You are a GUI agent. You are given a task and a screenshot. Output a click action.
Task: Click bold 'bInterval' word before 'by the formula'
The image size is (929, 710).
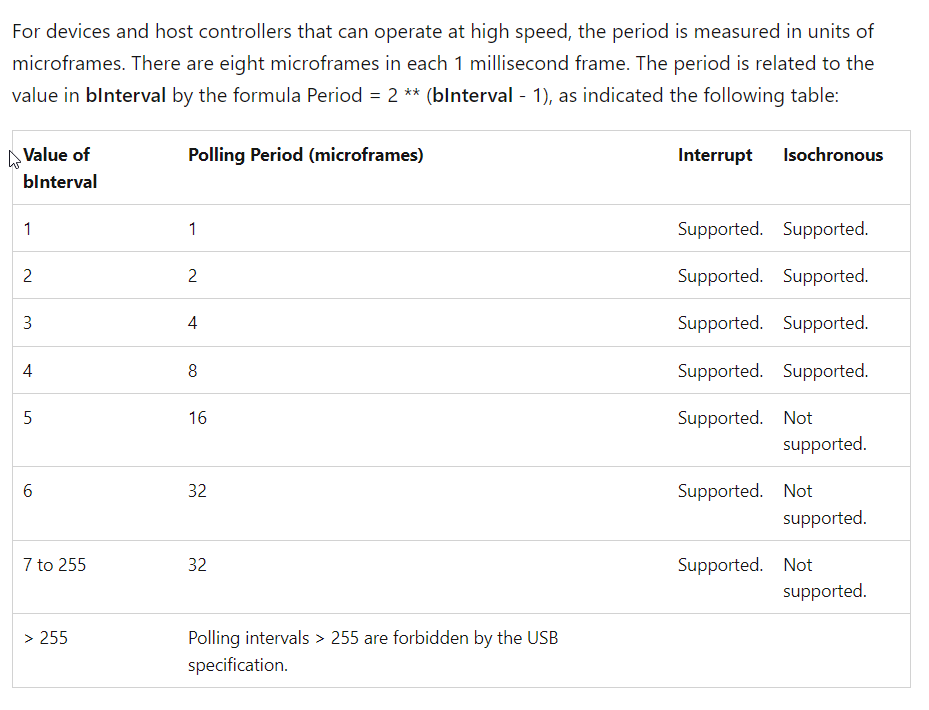pyautogui.click(x=126, y=95)
